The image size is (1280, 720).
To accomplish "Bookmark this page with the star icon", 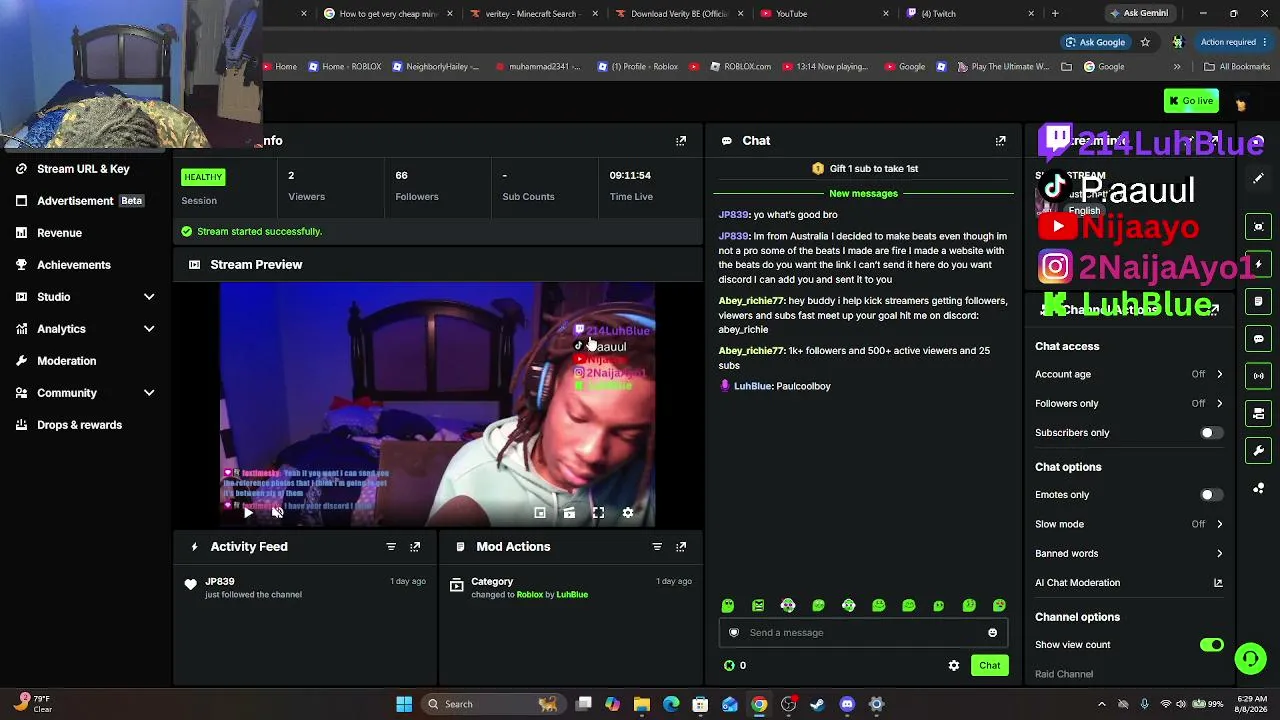I will (x=1145, y=42).
